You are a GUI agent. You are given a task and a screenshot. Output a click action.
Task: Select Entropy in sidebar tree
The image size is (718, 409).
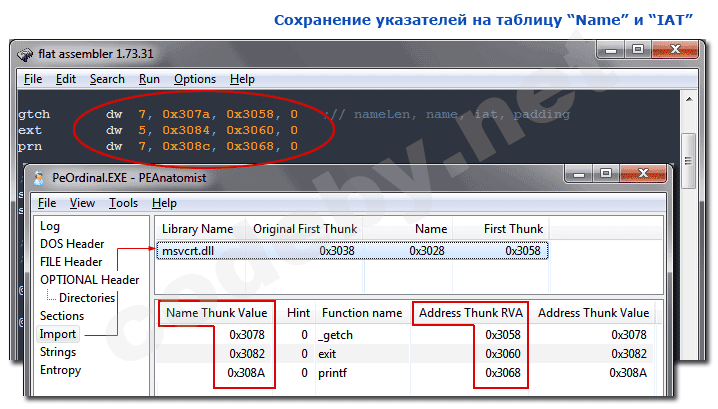tap(60, 370)
